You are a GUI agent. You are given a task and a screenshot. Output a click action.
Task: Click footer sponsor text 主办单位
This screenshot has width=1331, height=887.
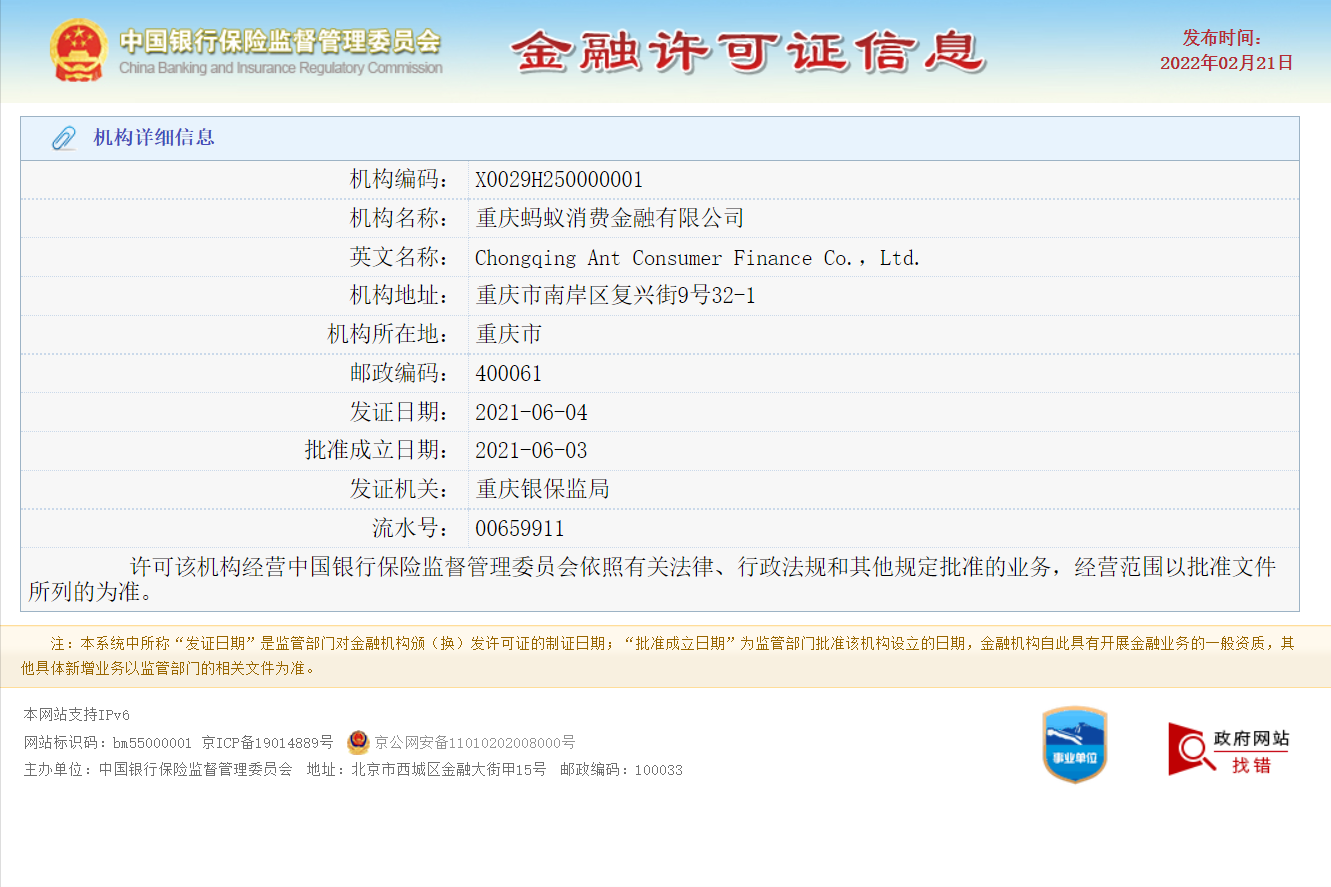(x=158, y=770)
